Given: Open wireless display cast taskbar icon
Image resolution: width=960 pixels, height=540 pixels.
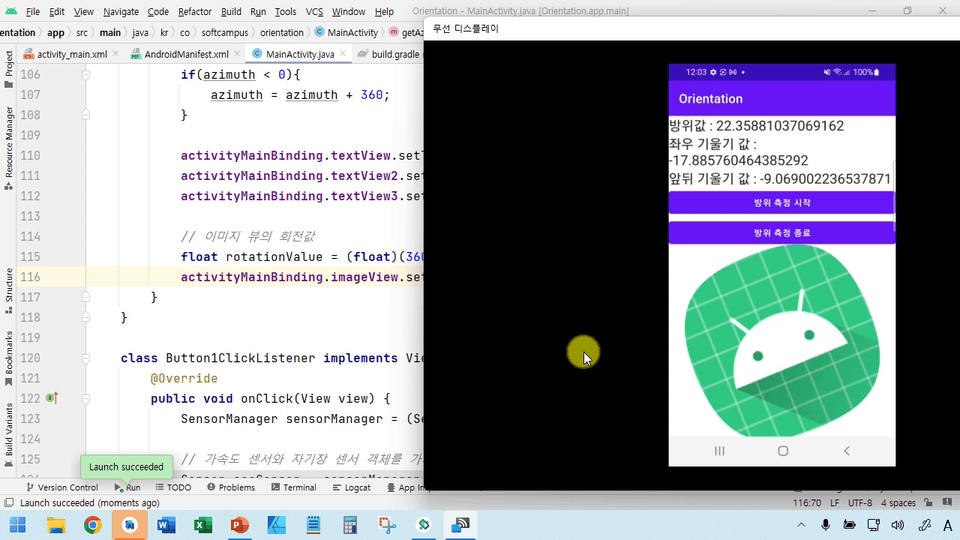Looking at the screenshot, I should 460,525.
